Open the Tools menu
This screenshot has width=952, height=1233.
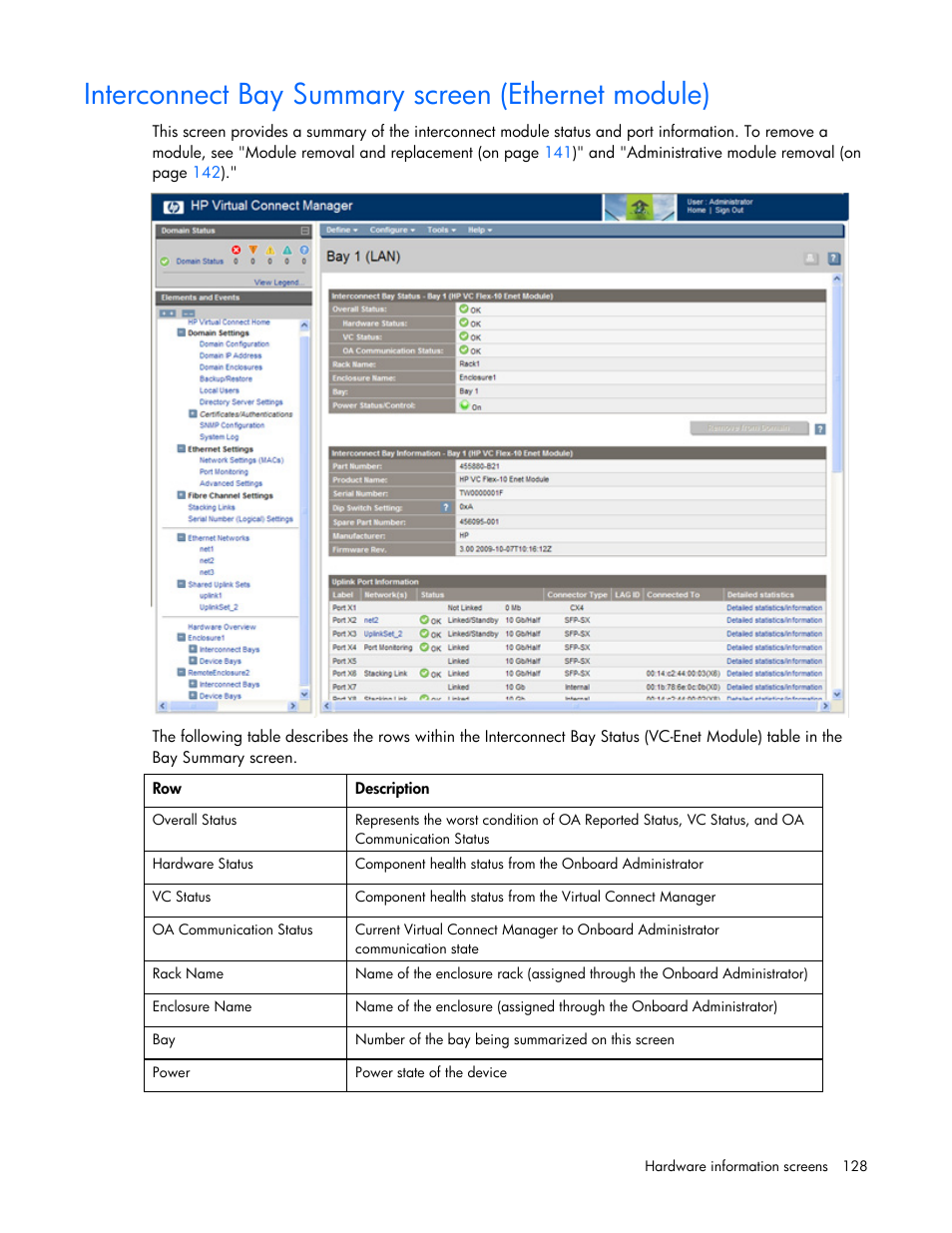coord(441,230)
